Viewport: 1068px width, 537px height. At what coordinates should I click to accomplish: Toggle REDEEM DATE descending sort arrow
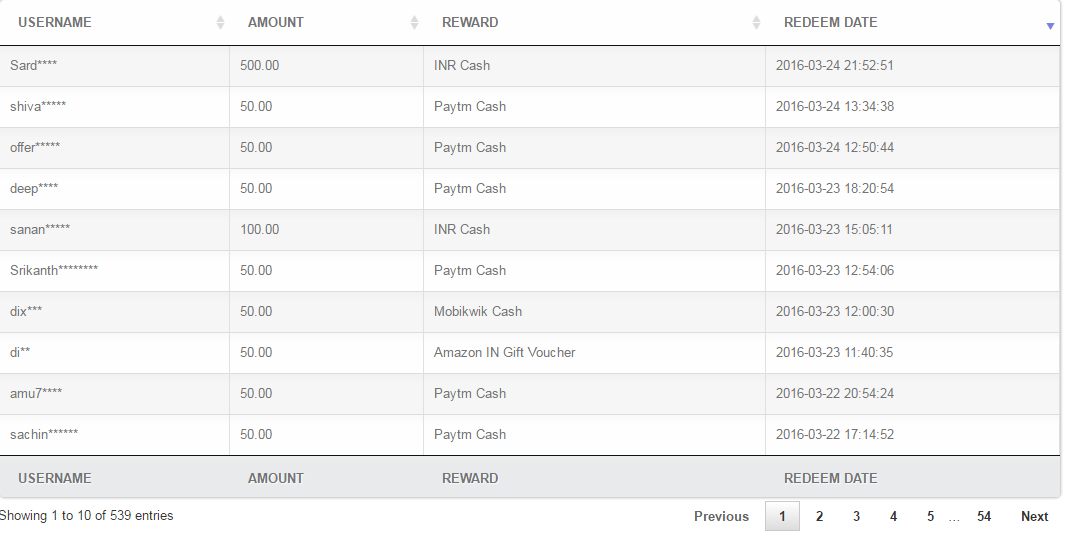pyautogui.click(x=1050, y=26)
